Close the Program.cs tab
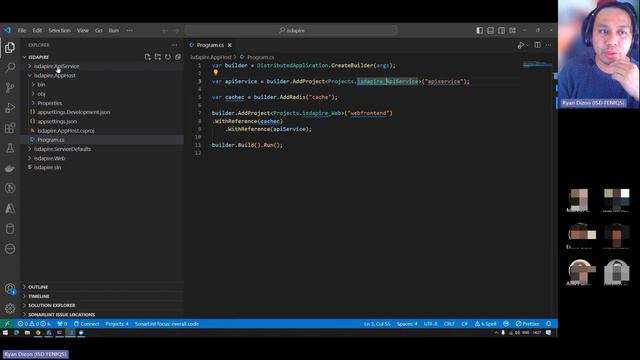This screenshot has width=640, height=360. point(230,45)
